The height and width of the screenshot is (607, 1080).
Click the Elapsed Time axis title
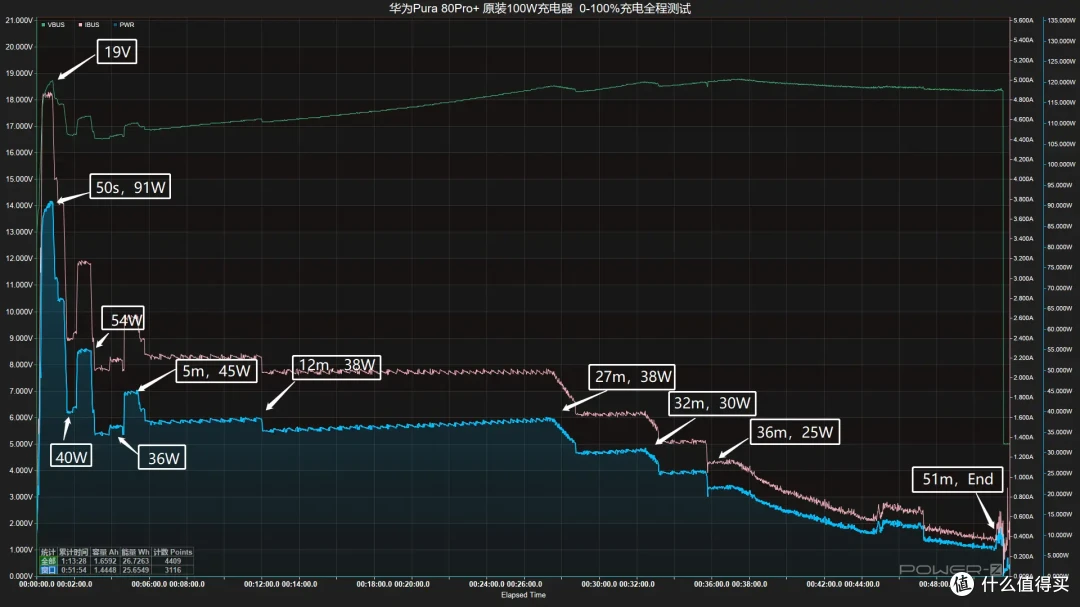[523, 595]
